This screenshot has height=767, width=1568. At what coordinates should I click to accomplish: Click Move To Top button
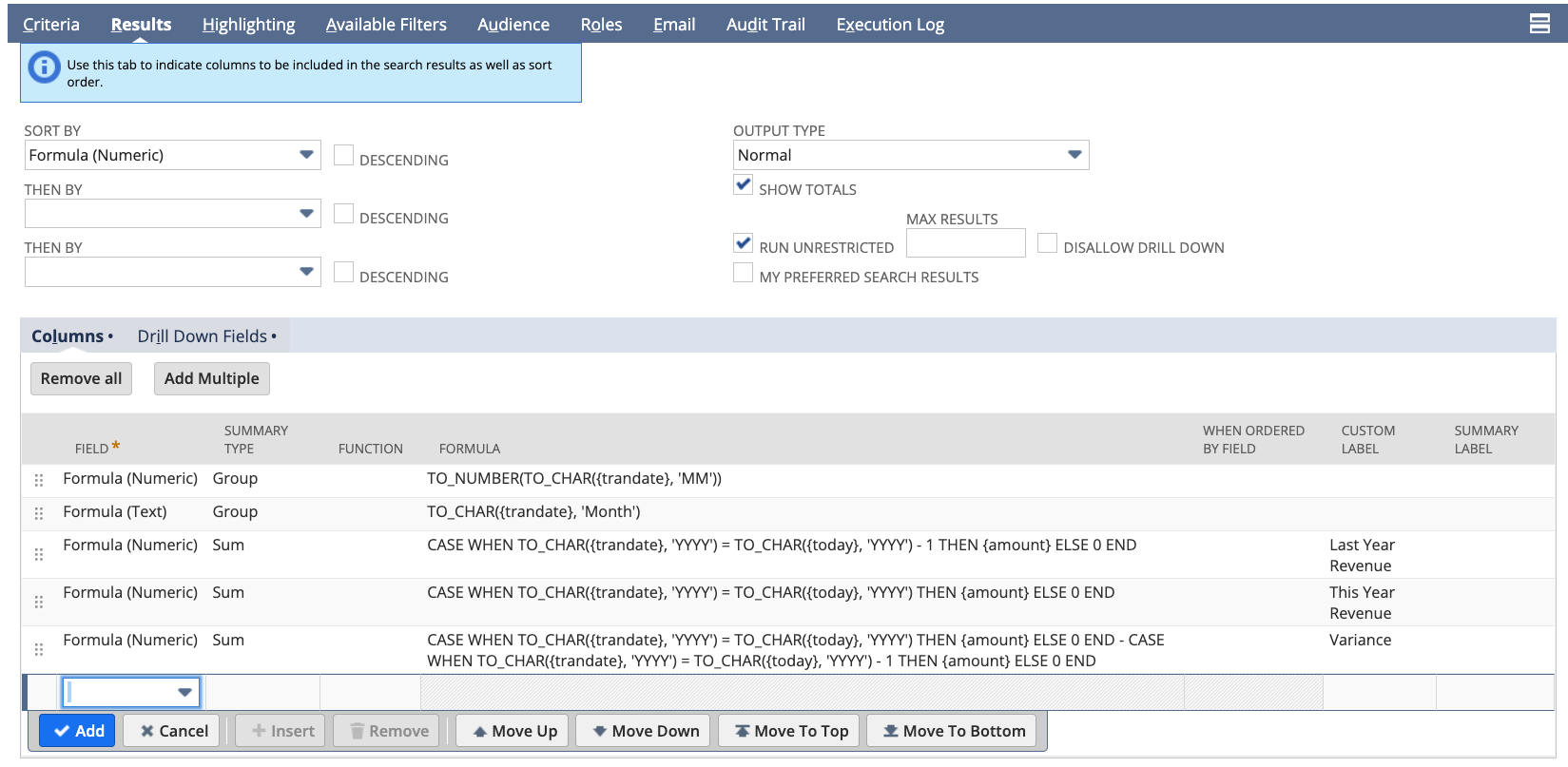click(791, 731)
